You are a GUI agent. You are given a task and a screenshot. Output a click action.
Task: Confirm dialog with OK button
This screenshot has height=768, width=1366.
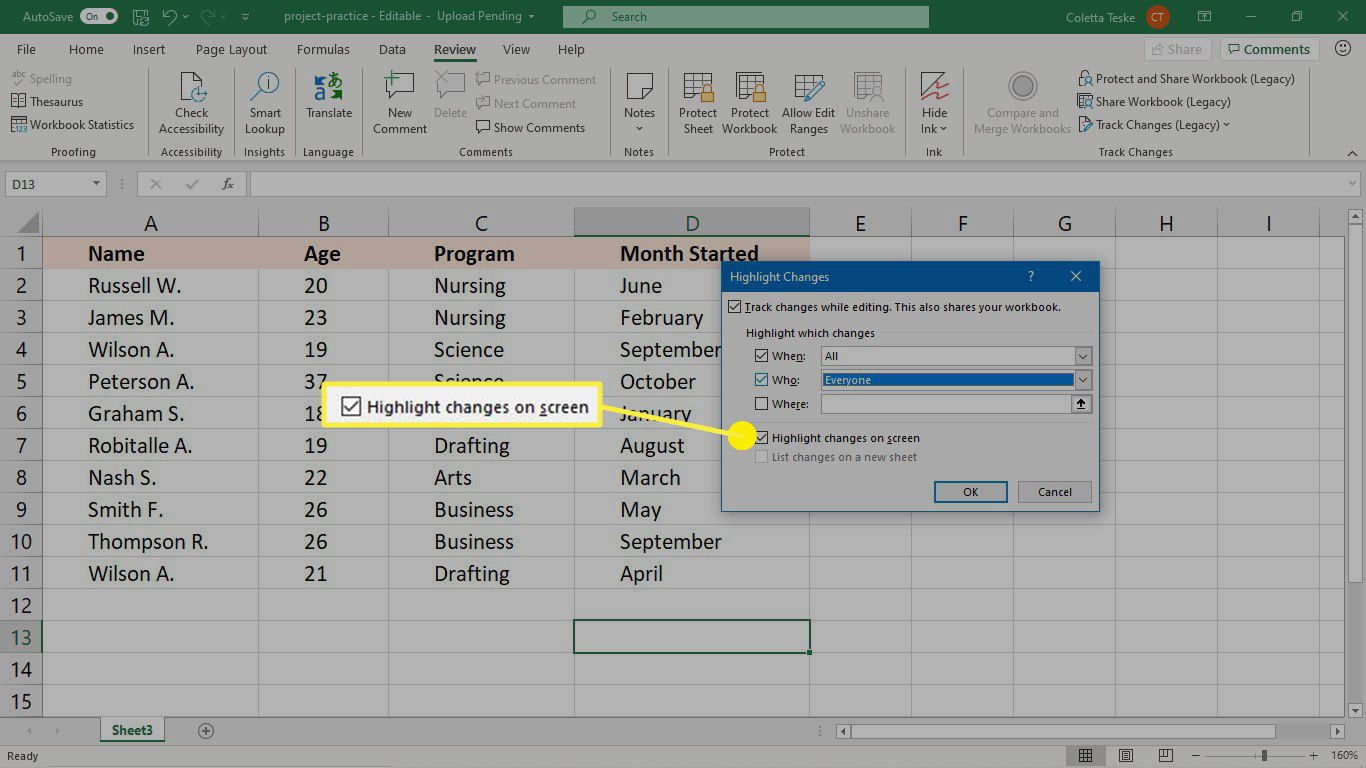click(x=970, y=492)
